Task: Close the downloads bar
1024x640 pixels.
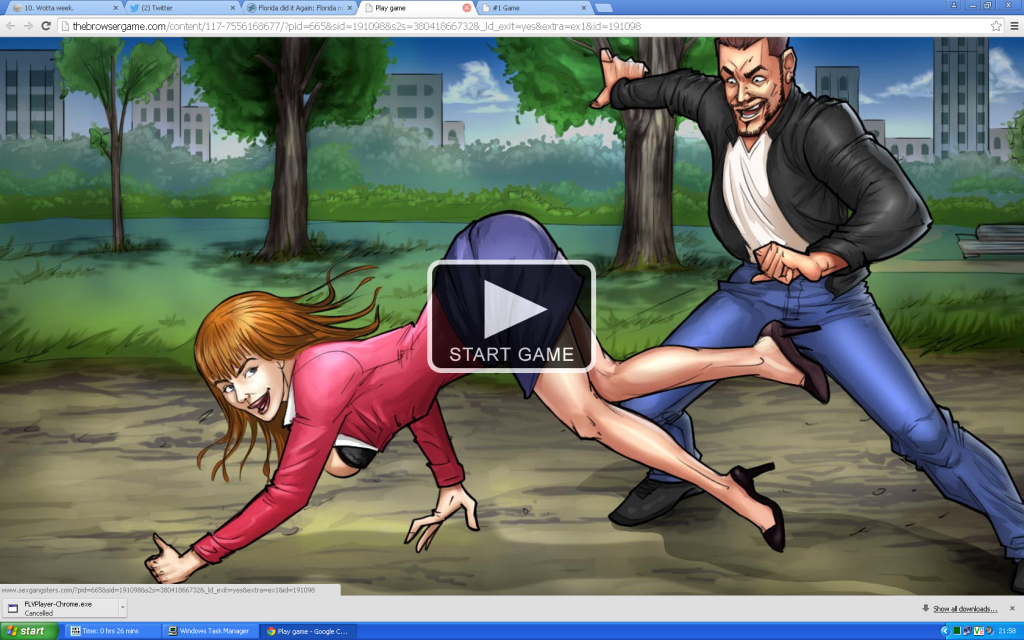Action: click(1014, 608)
